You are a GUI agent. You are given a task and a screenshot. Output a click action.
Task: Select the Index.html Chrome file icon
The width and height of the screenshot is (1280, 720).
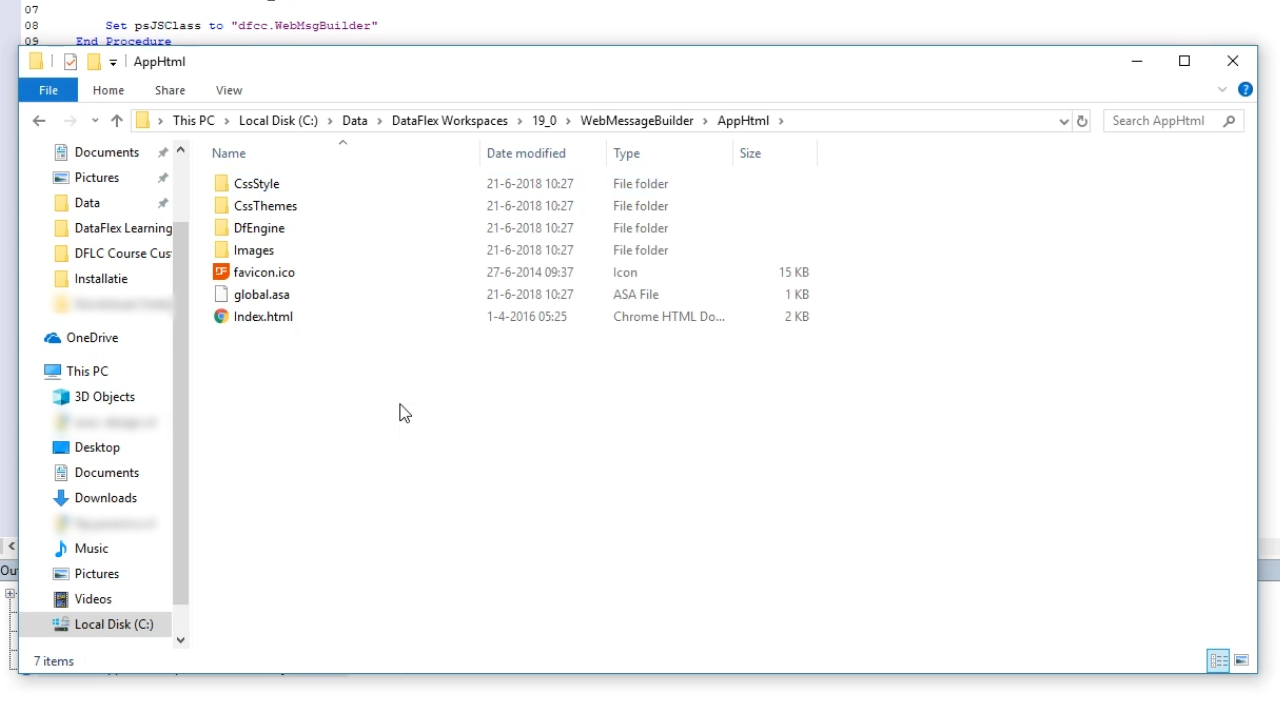(x=221, y=316)
